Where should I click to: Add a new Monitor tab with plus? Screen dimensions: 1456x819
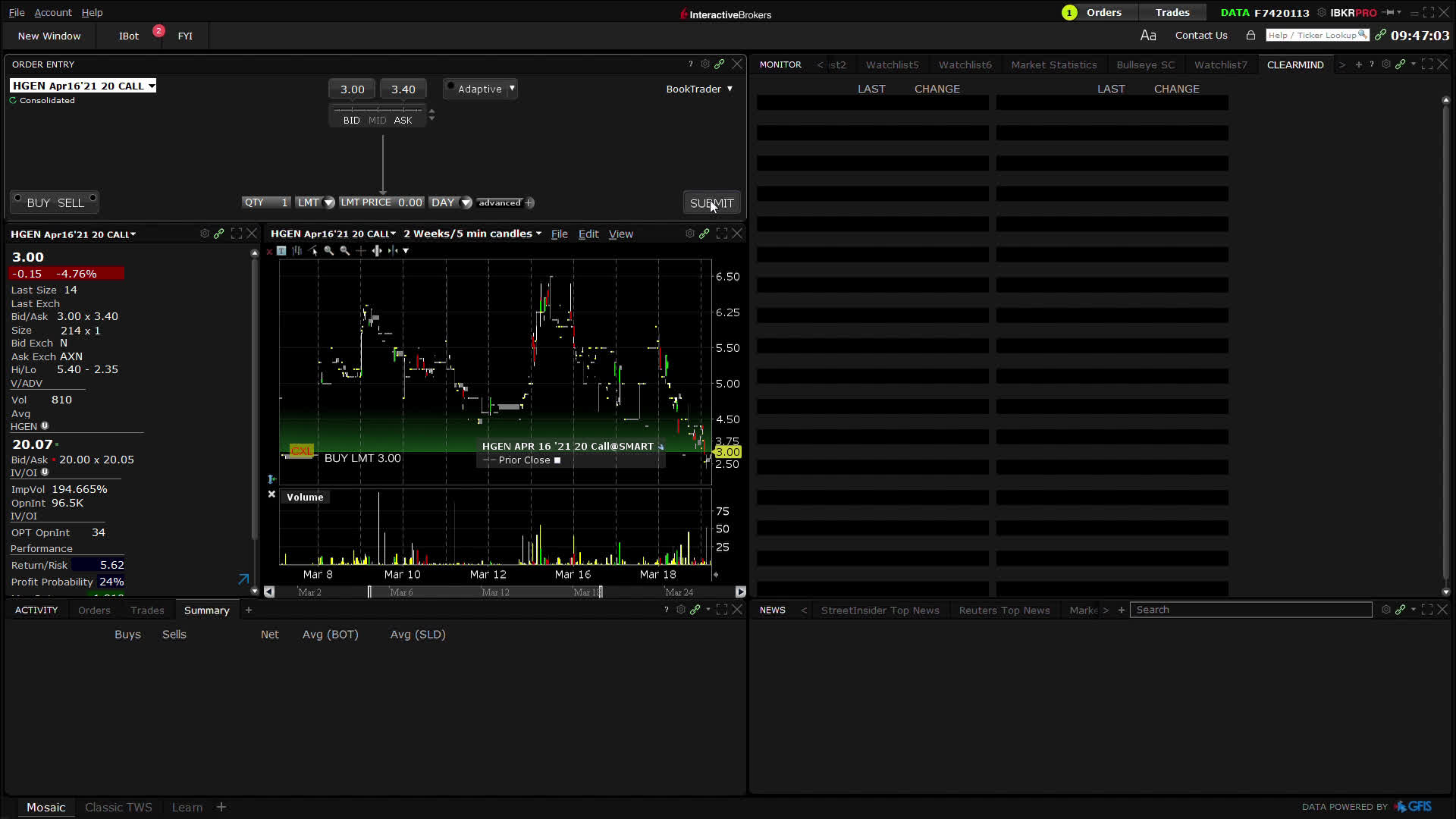click(x=1358, y=64)
